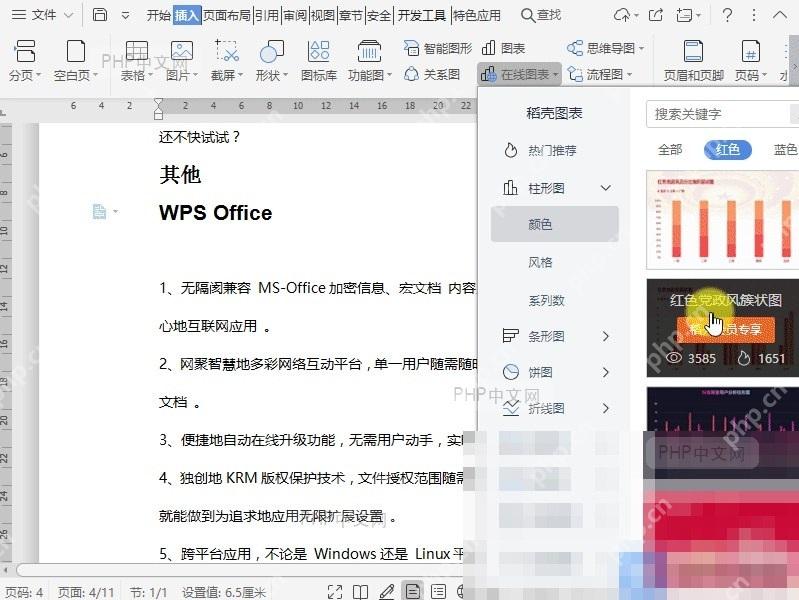The height and width of the screenshot is (600, 799).
Task: Select the 红色 color filter
Action: click(x=728, y=149)
